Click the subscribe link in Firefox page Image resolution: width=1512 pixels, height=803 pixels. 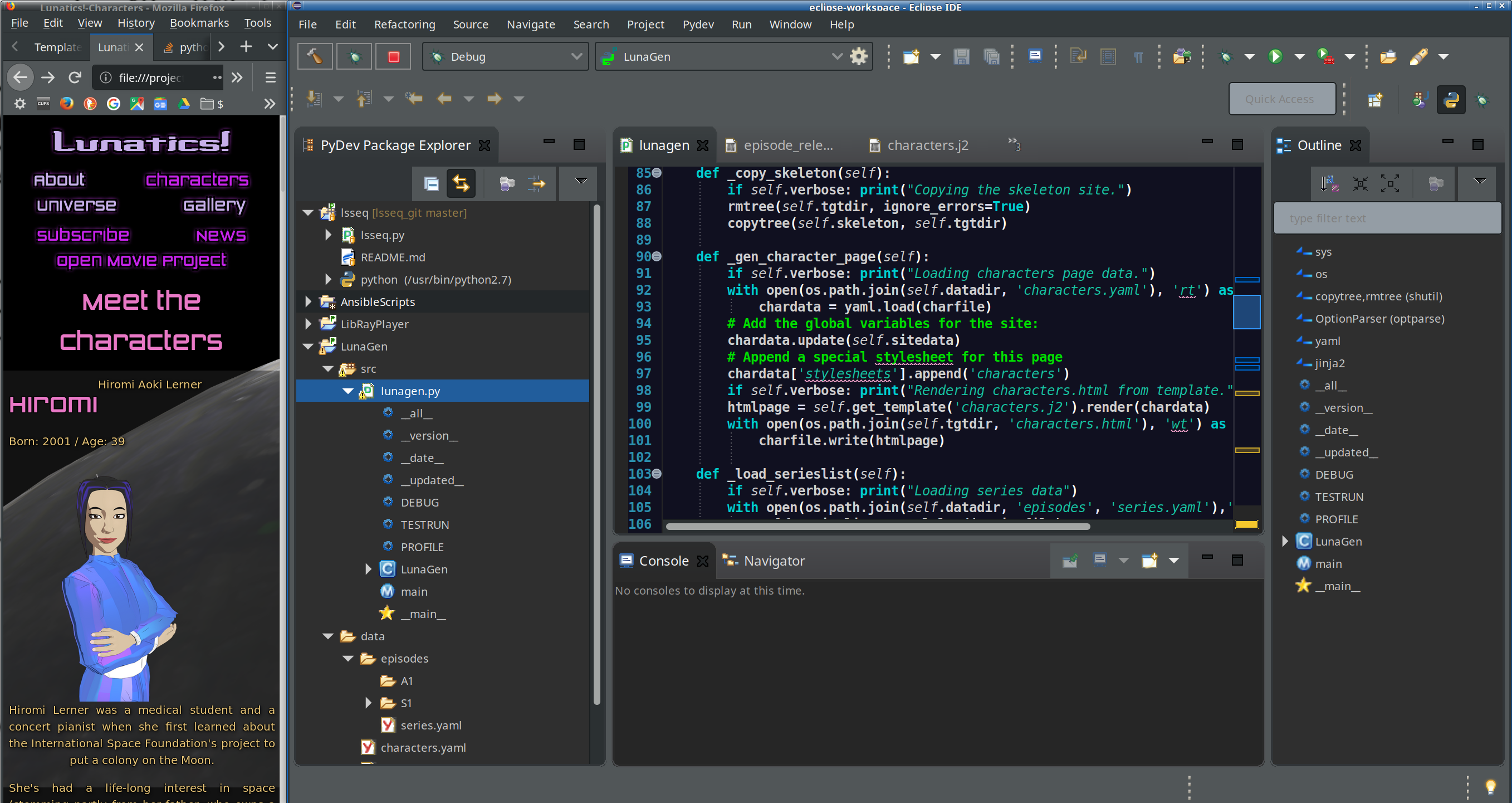(x=83, y=235)
